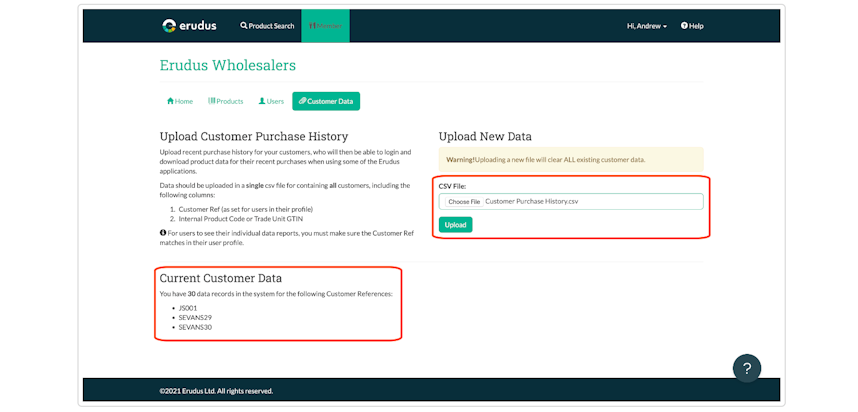This screenshot has height=412, width=858.
Task: Click customer reference JS001
Action: point(188,307)
